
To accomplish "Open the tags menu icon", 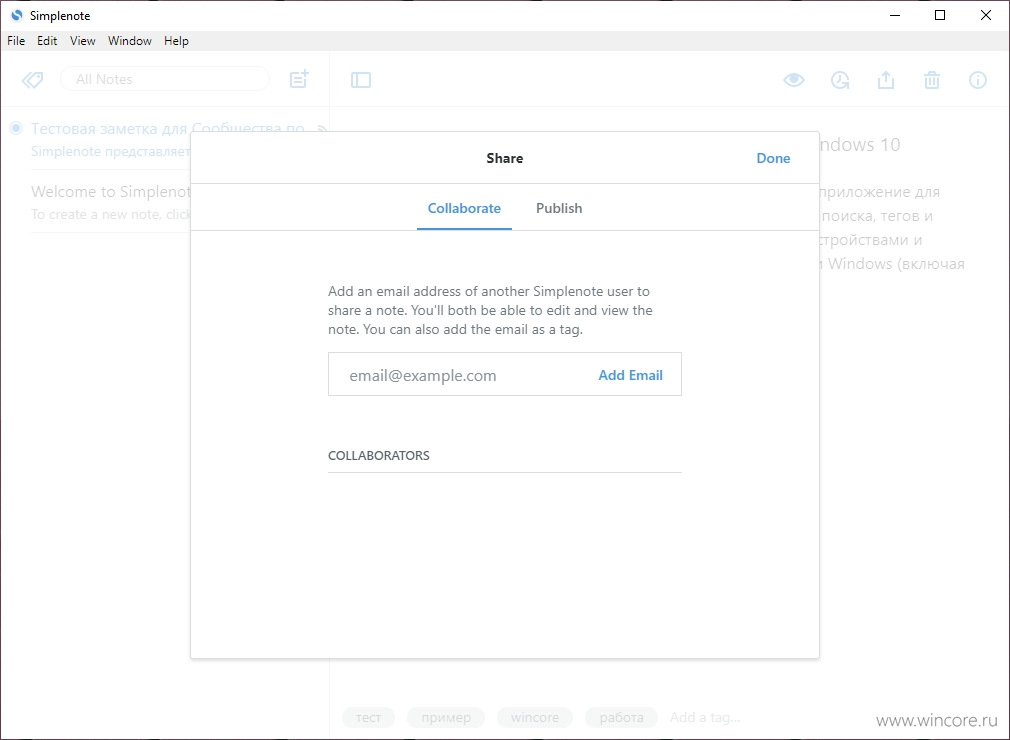I will click(32, 80).
